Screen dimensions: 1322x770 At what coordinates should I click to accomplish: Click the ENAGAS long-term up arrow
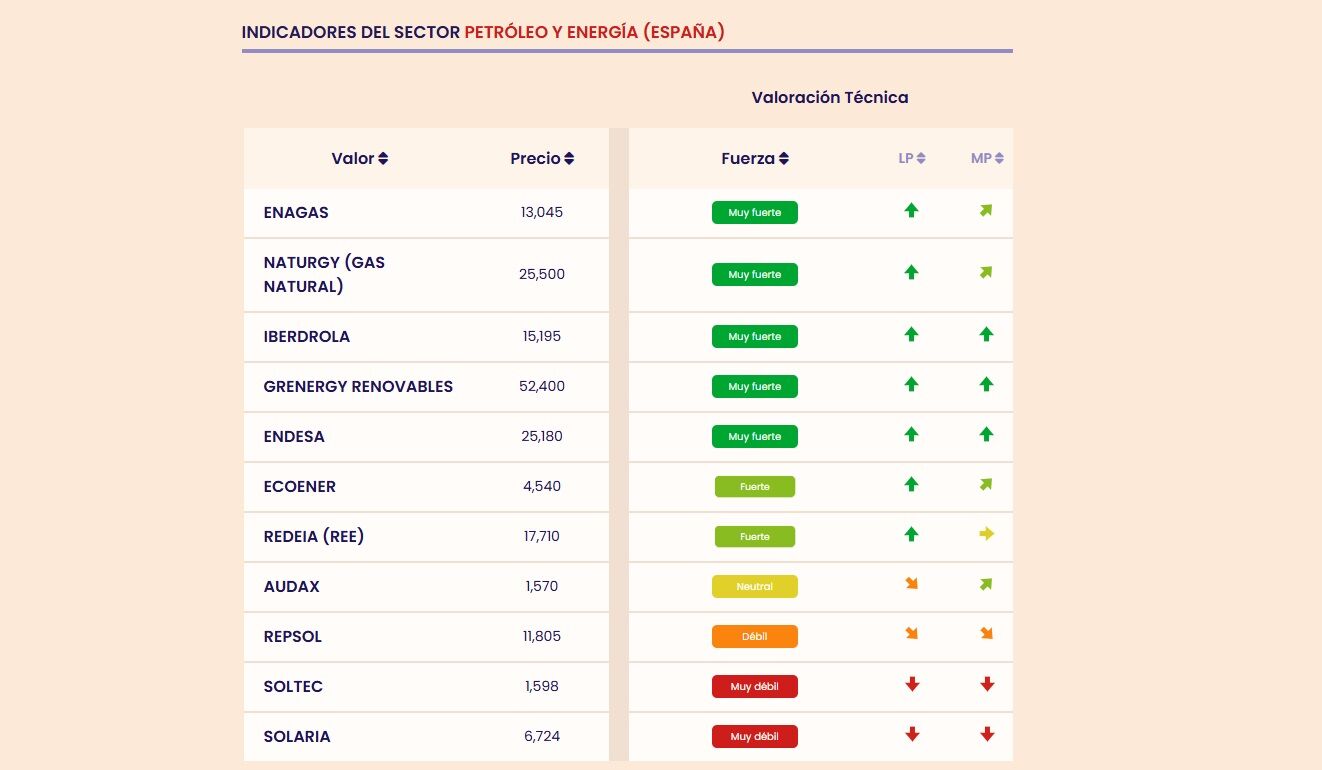coord(911,210)
